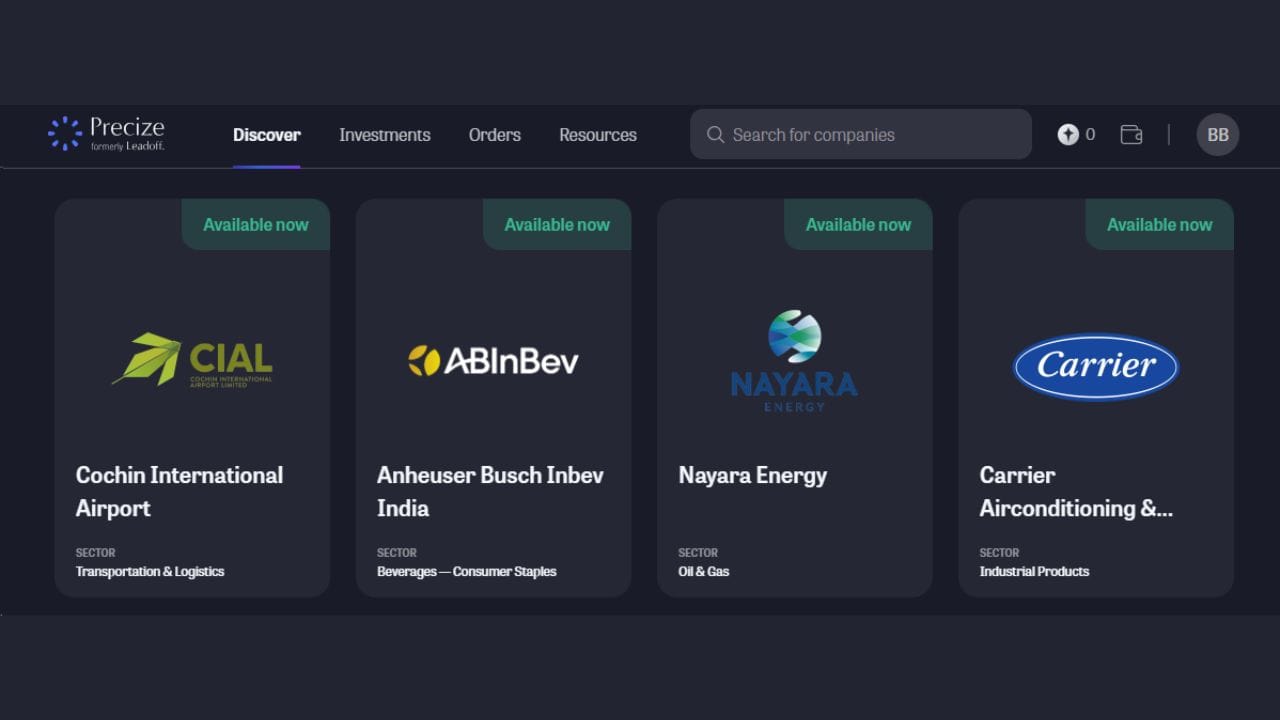The image size is (1280, 720).
Task: Click the ABInBev company logo
Action: click(x=493, y=361)
